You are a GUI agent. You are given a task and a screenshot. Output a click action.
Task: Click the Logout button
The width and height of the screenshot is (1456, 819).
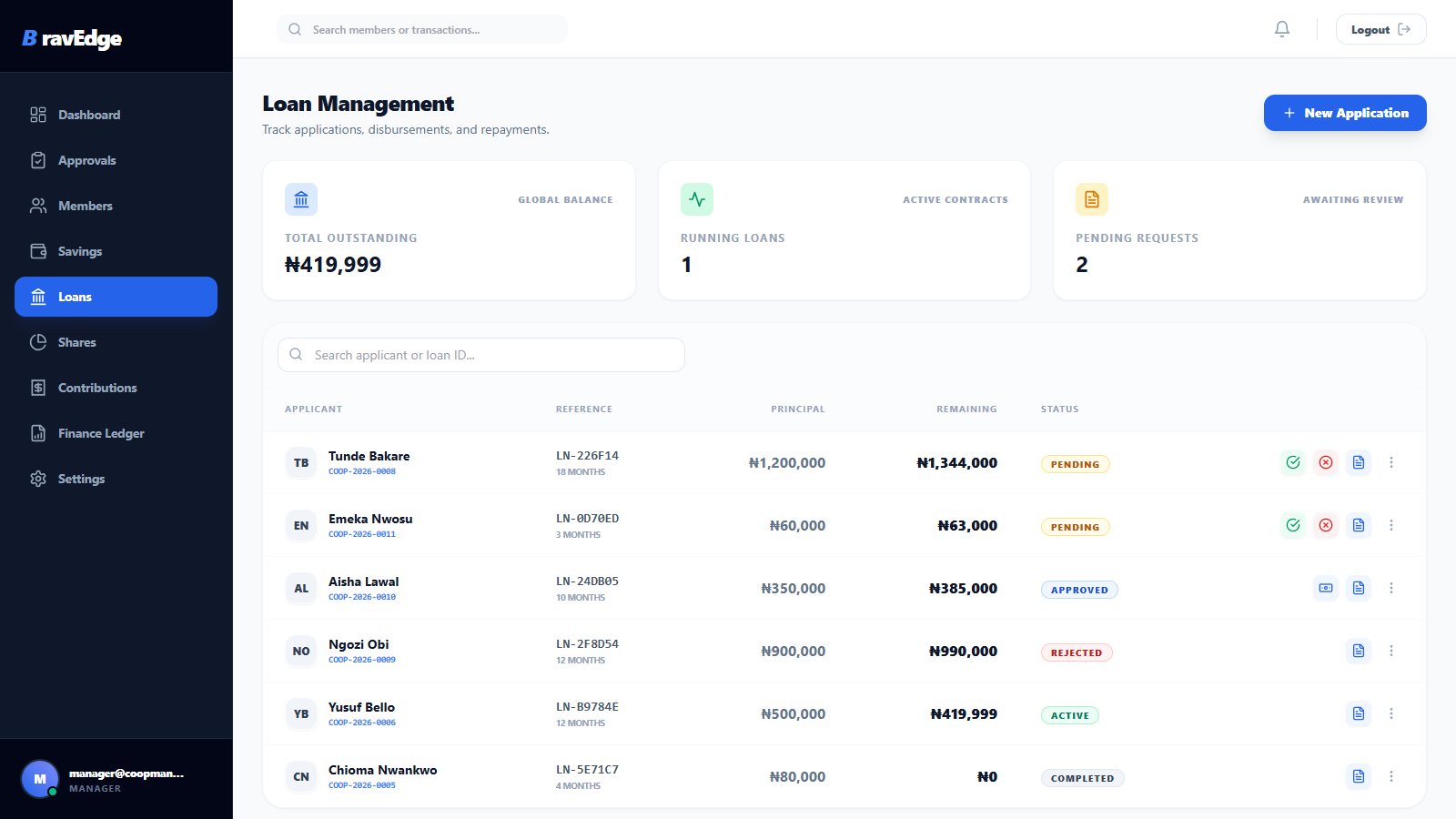coord(1380,29)
